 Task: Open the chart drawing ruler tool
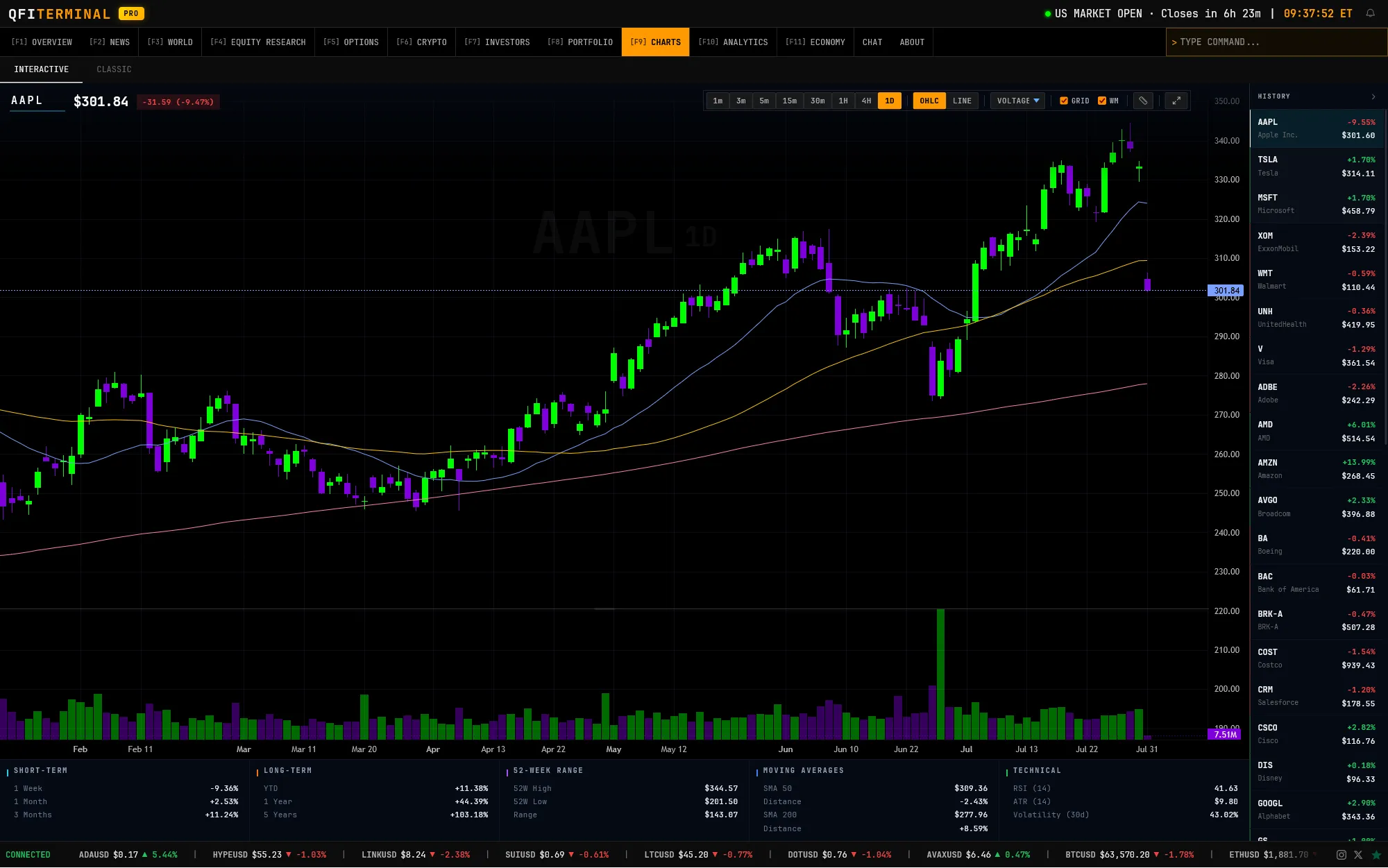[1143, 101]
